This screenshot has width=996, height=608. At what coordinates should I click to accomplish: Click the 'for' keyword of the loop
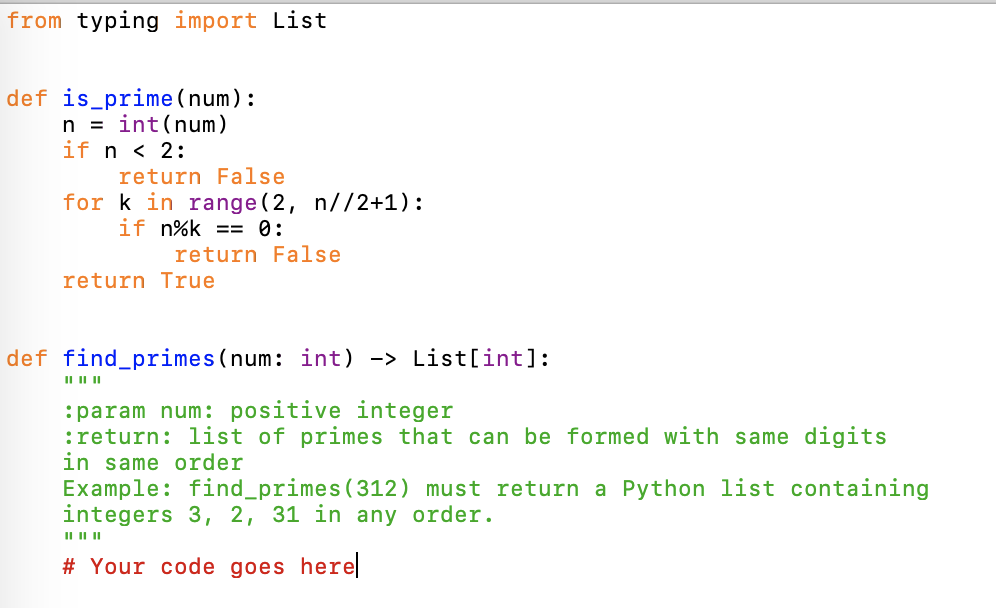(x=82, y=202)
